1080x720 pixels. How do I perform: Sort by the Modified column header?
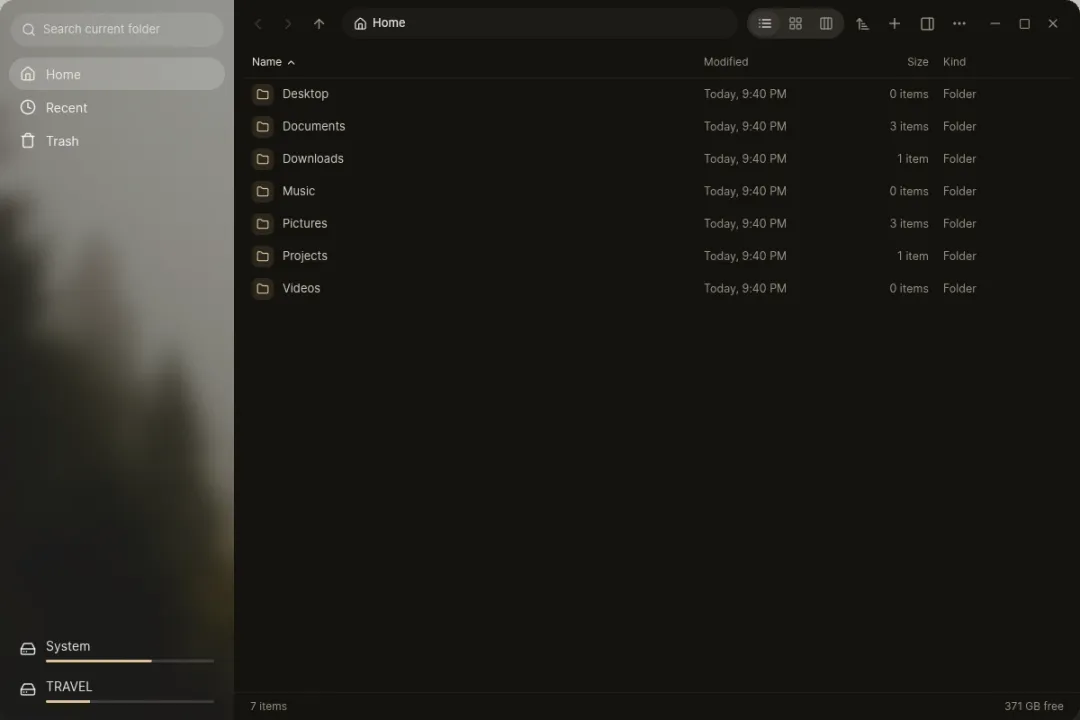[725, 62]
